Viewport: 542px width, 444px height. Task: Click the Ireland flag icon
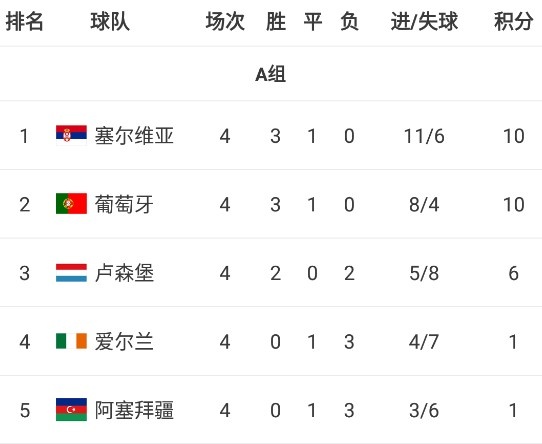click(x=71, y=341)
